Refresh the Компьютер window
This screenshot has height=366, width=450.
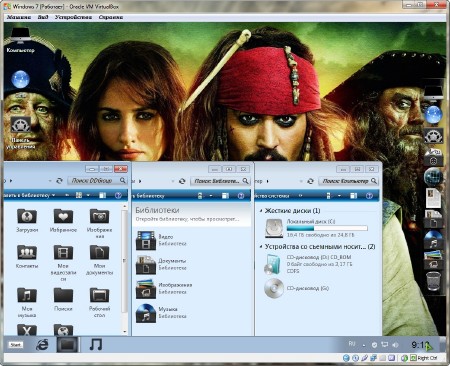(310, 181)
